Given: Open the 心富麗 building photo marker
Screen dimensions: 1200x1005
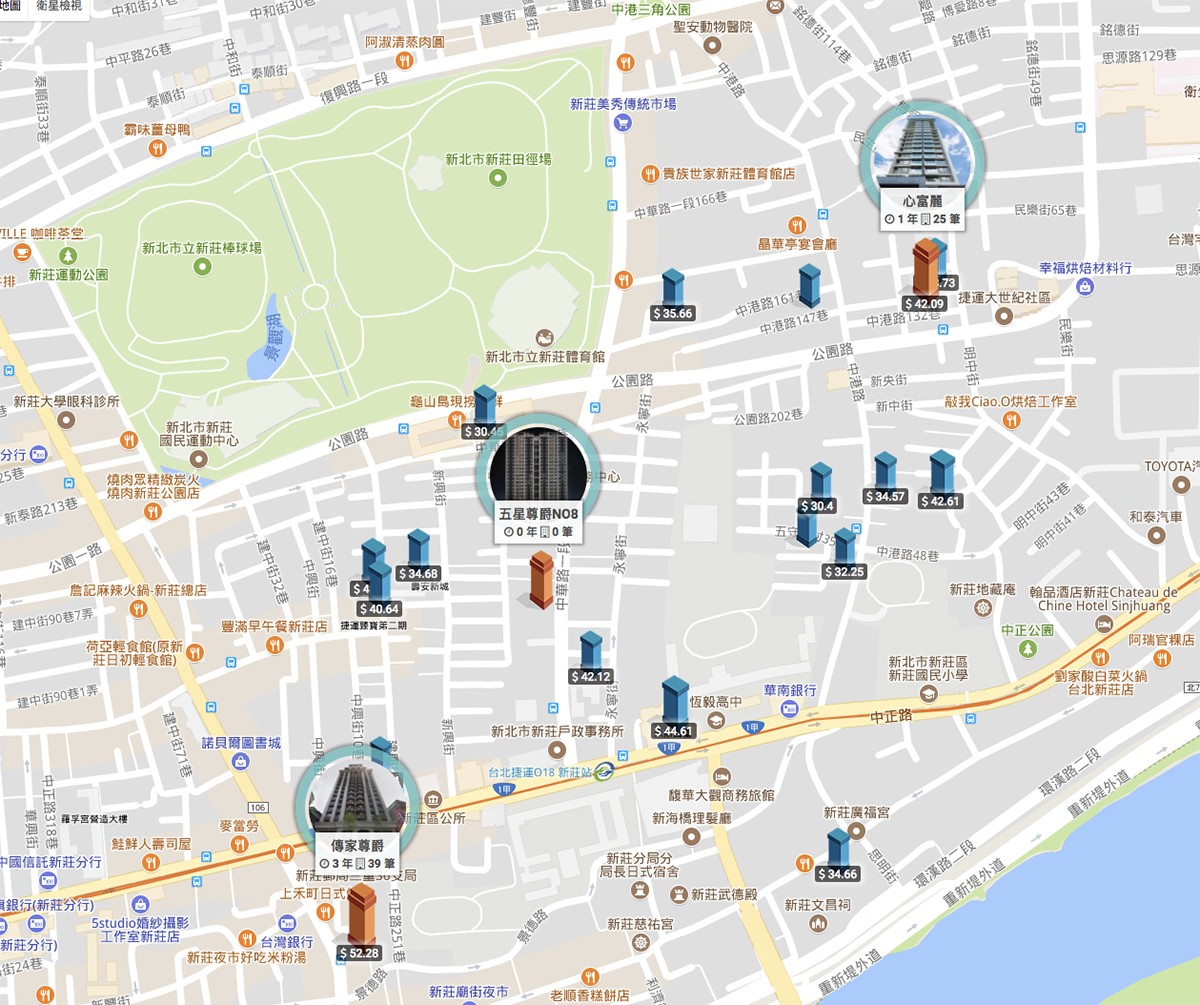Looking at the screenshot, I should coord(922,150).
